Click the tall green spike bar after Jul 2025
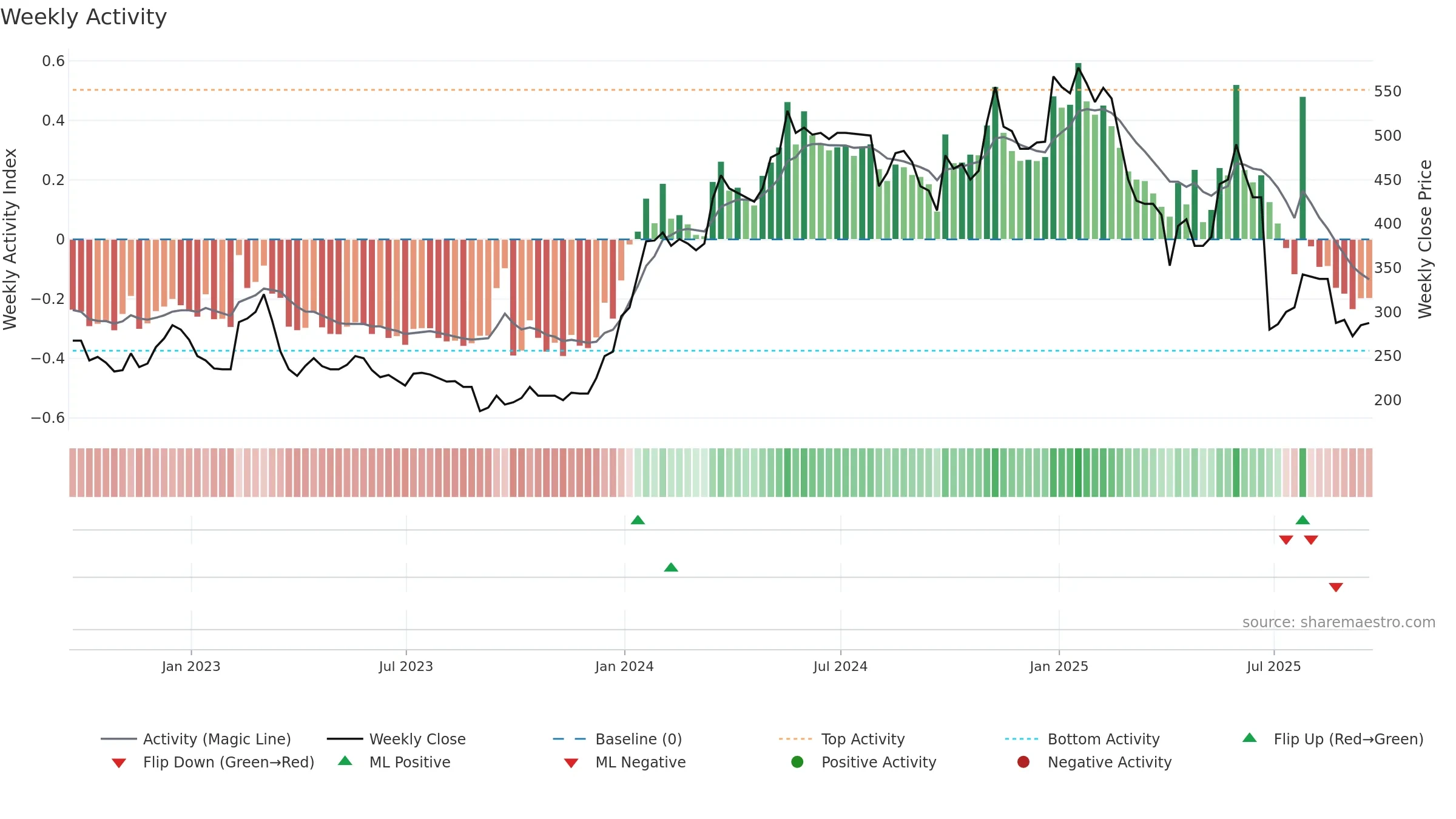The width and height of the screenshot is (1456, 819). (1303, 168)
